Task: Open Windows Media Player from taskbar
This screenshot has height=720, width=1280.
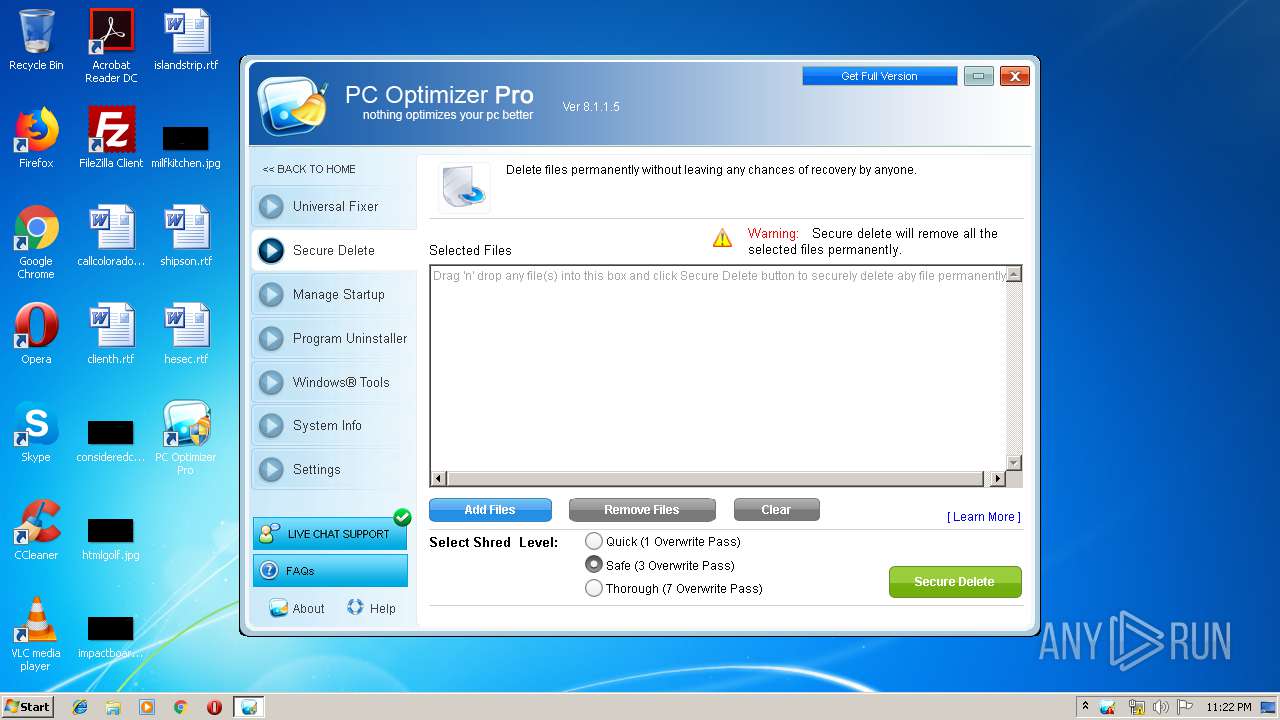Action: tap(147, 707)
